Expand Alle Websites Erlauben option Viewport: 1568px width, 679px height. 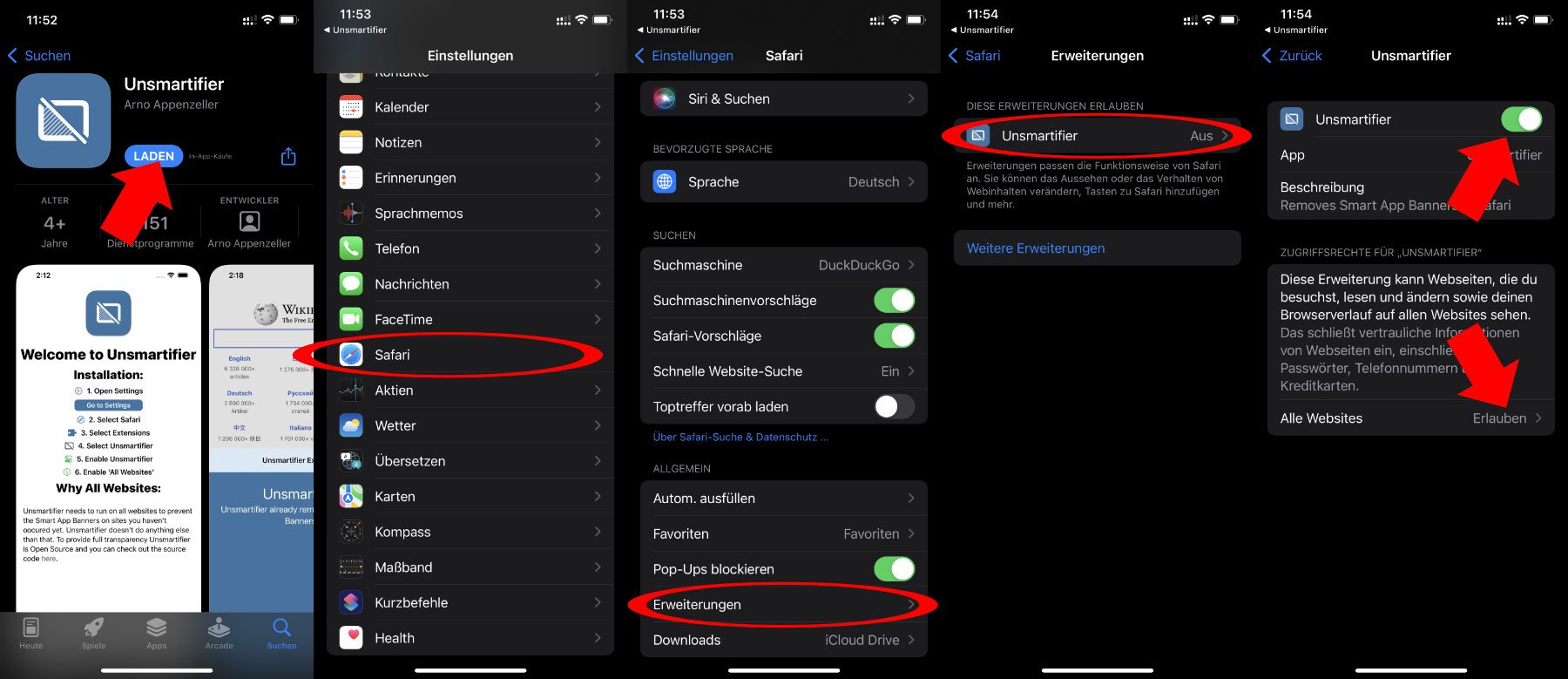[1411, 418]
